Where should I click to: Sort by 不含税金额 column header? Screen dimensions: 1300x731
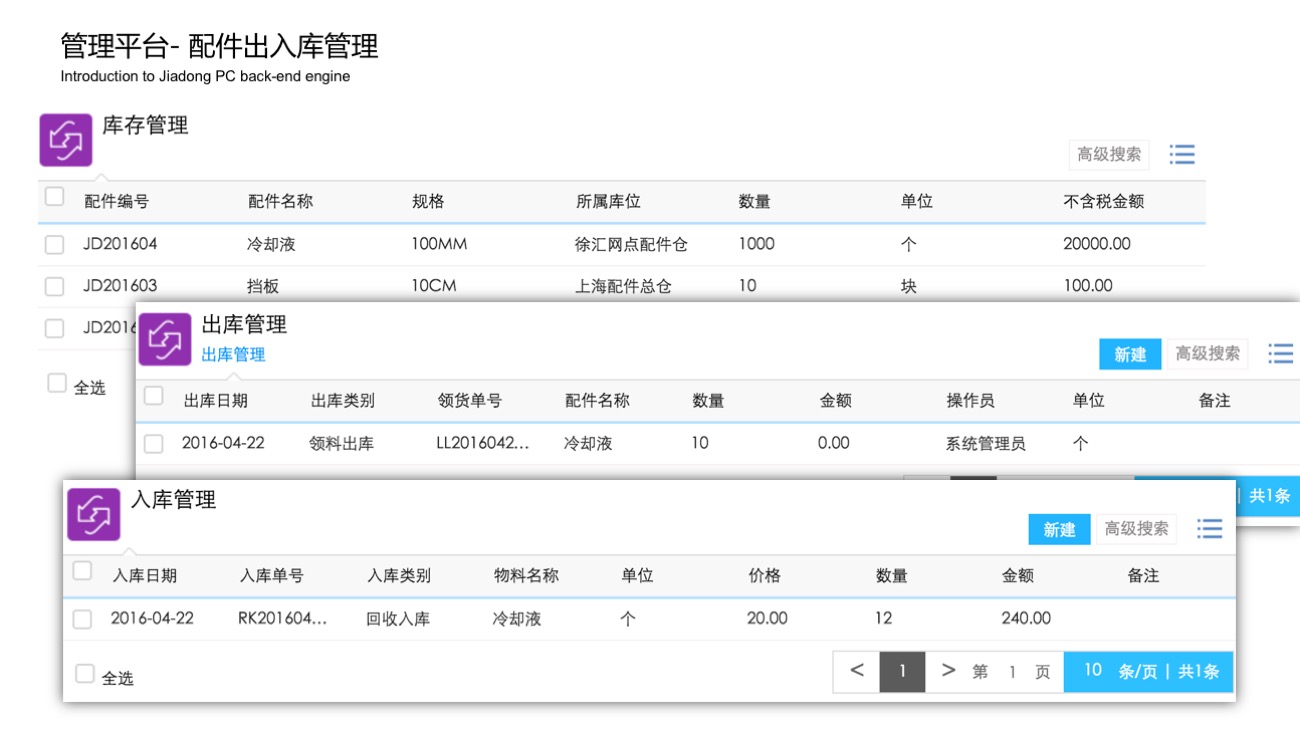[1103, 202]
